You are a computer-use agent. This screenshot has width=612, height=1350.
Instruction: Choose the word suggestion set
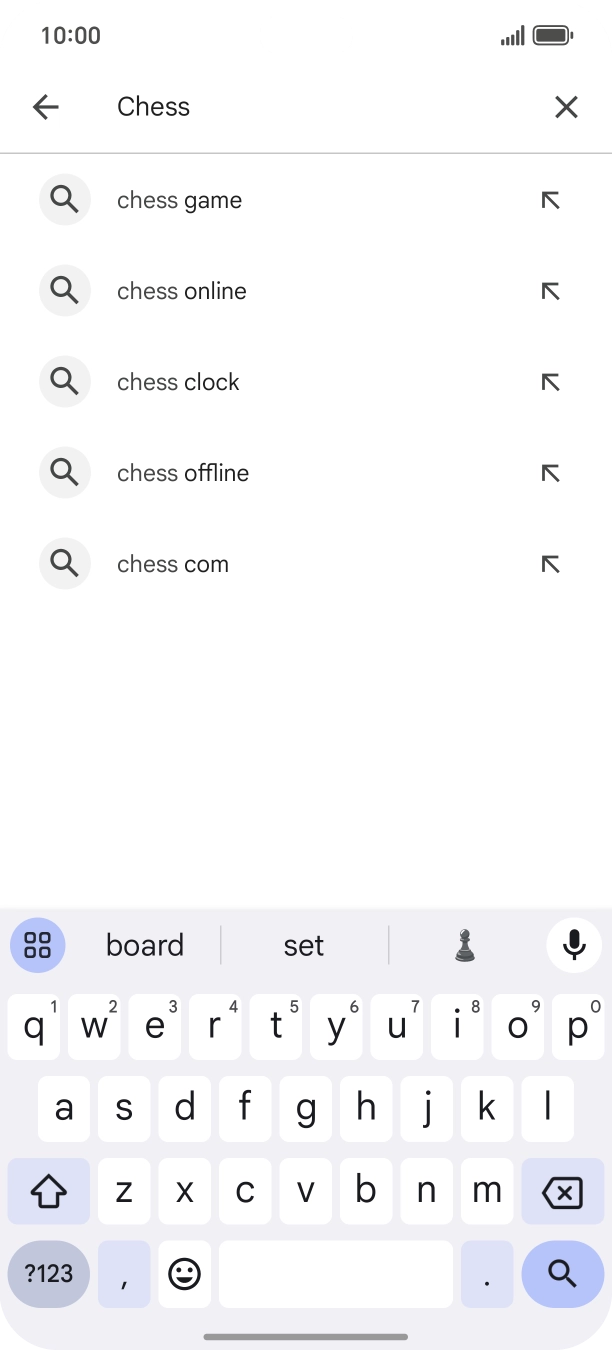(305, 944)
